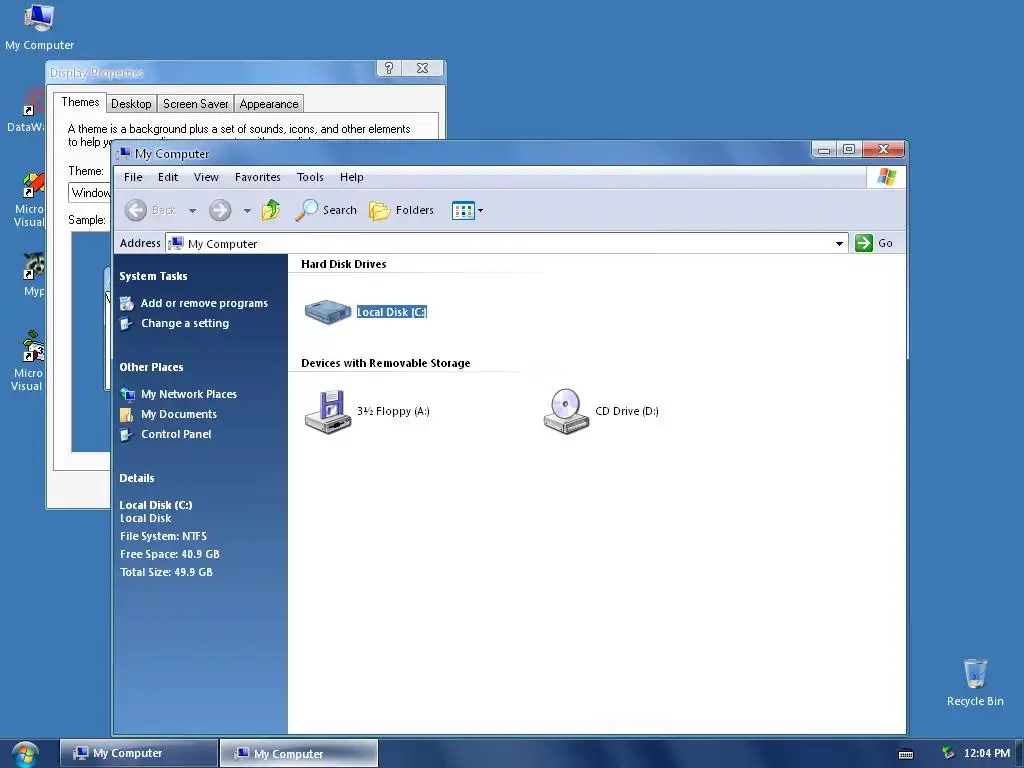Click Devices with Removable Storage header
Screen dimensions: 1024x768
point(385,363)
